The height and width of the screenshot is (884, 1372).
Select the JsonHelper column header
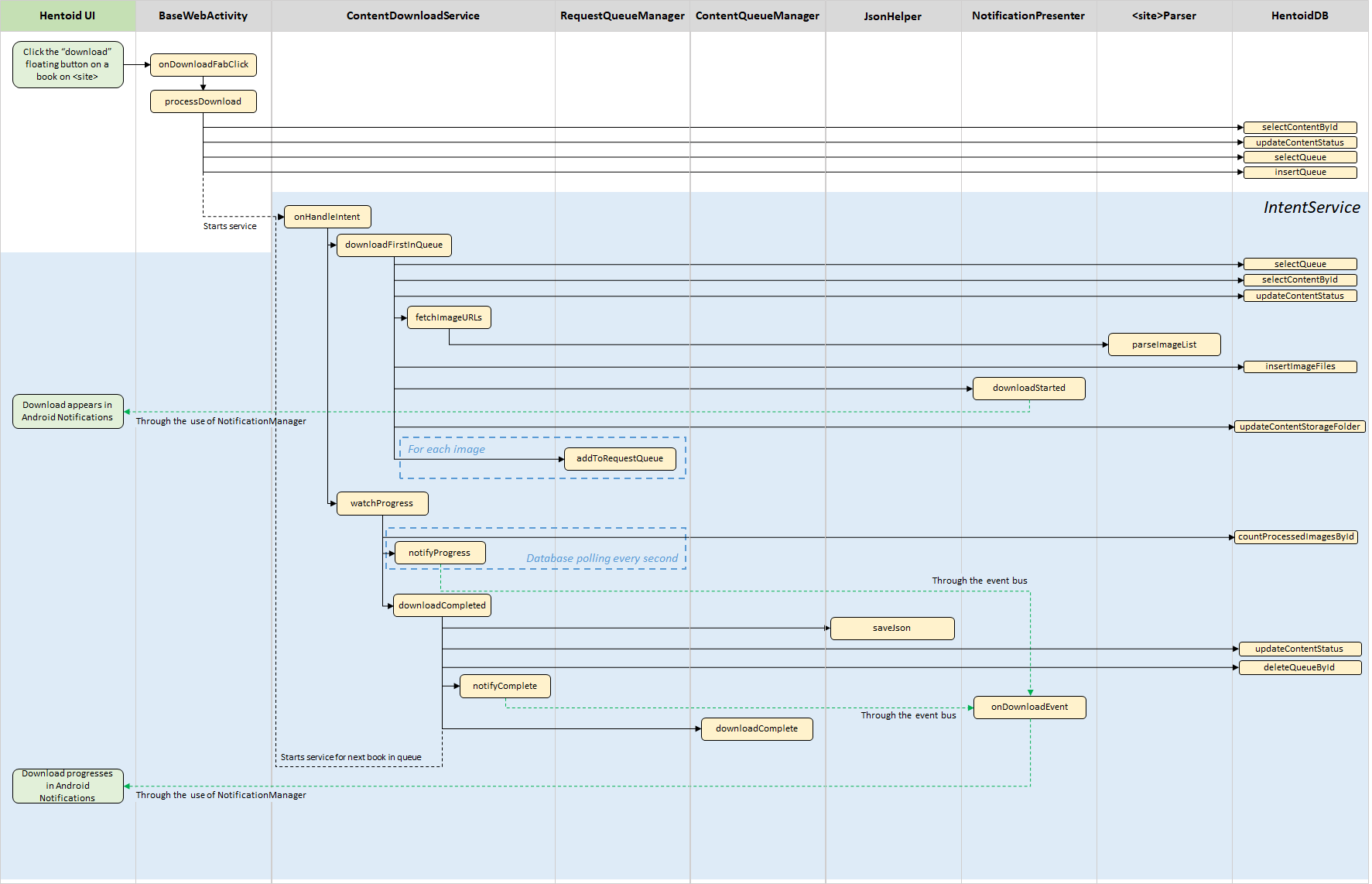893,15
